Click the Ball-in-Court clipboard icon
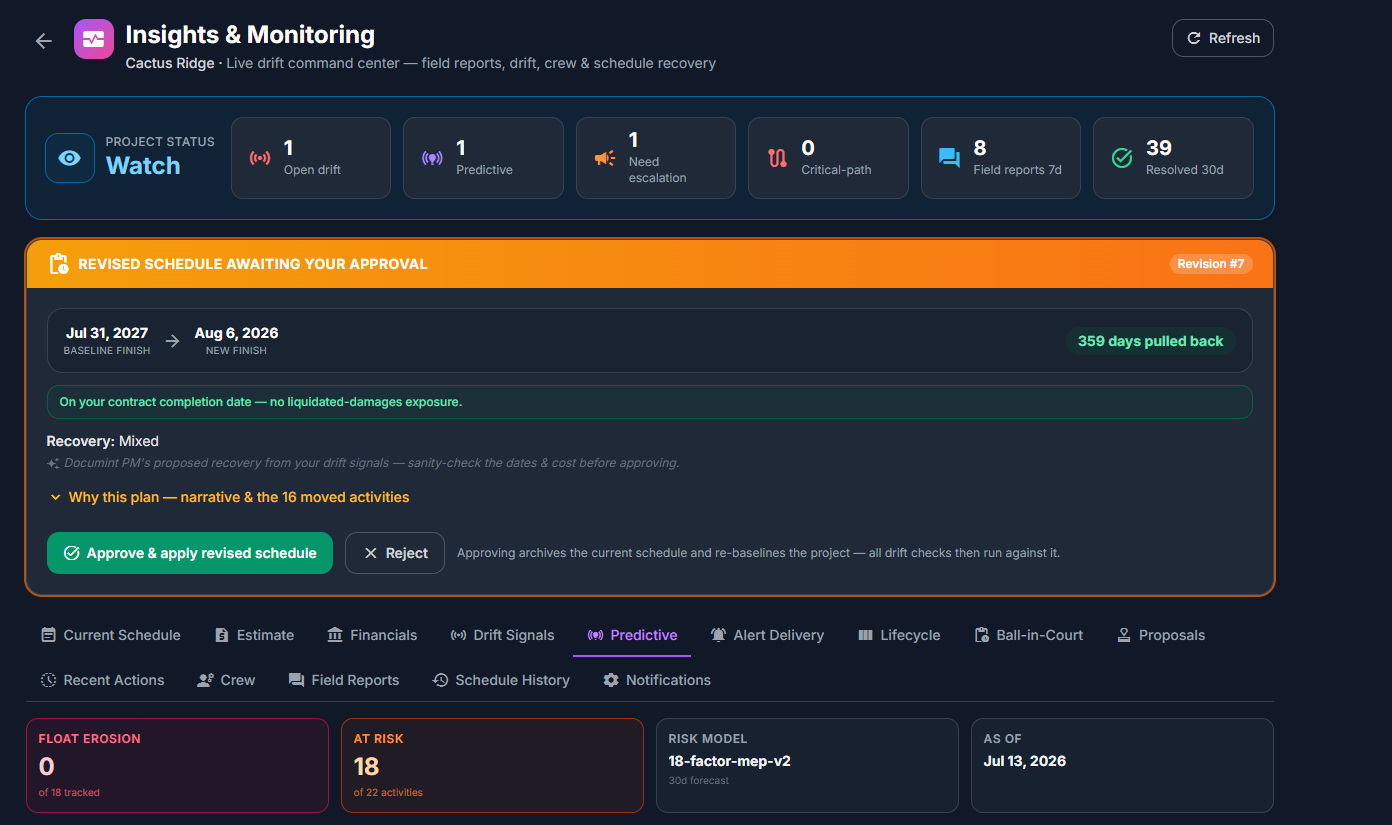This screenshot has height=825, width=1392. click(982, 635)
